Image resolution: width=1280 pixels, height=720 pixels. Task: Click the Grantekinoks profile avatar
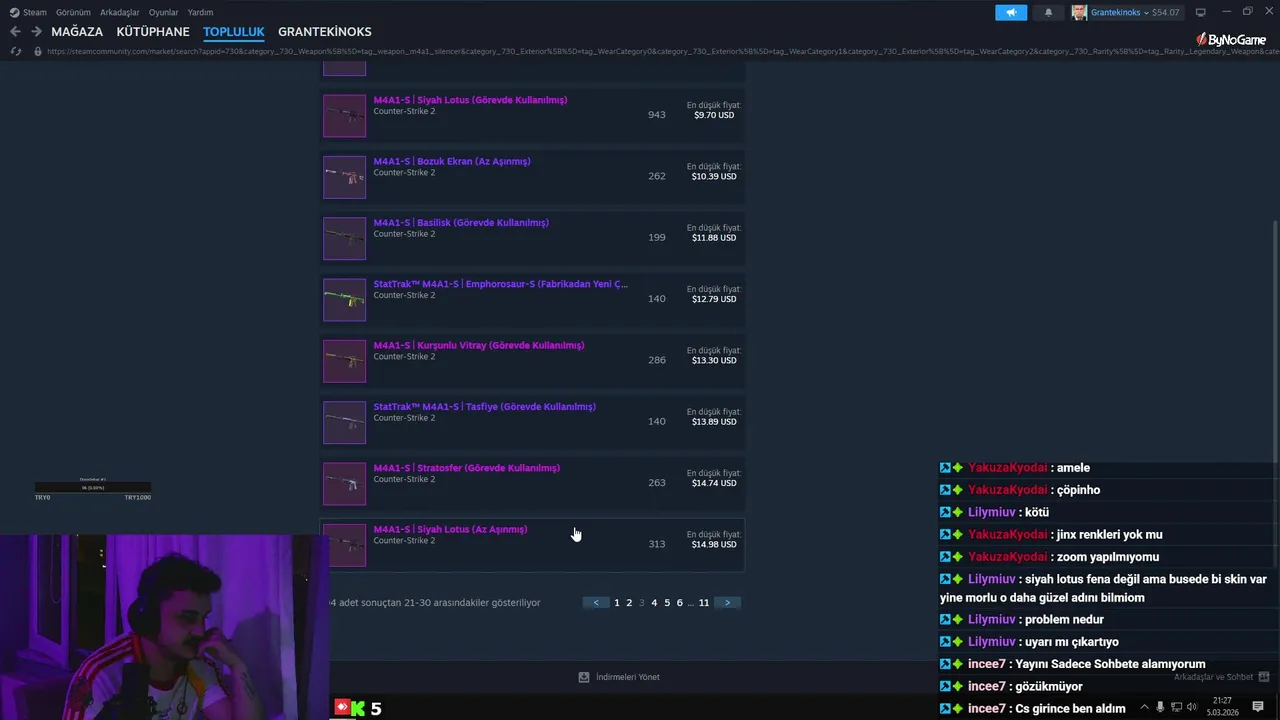[x=1079, y=13]
